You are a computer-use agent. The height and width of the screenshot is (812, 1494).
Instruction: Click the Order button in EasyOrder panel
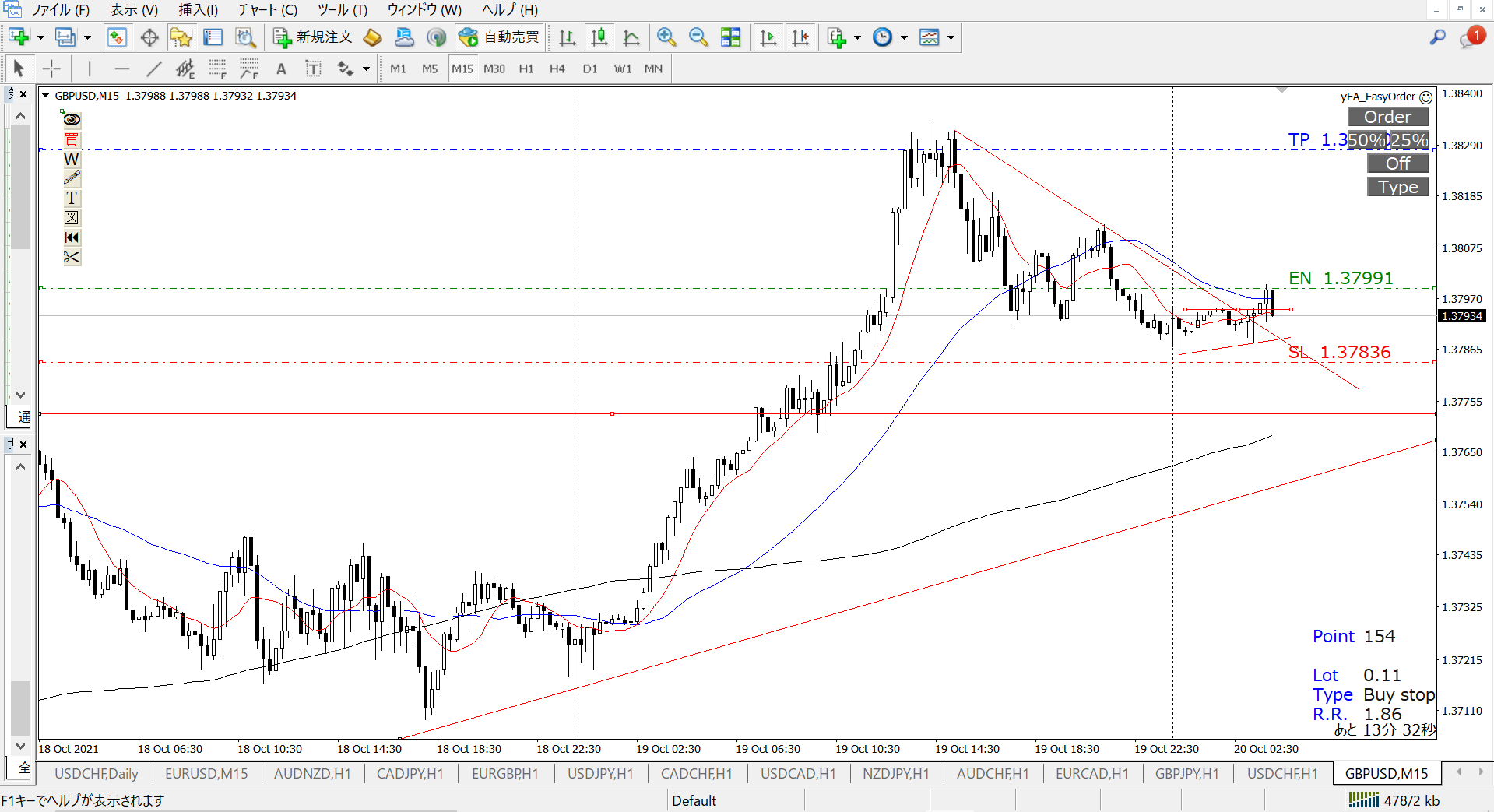point(1388,117)
